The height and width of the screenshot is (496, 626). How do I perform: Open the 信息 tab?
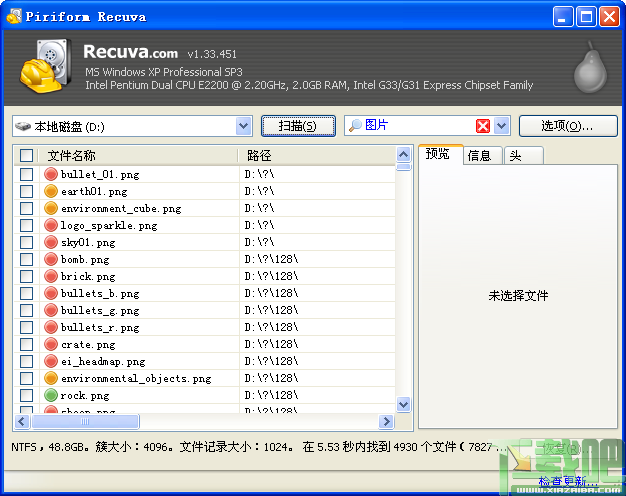pyautogui.click(x=482, y=156)
